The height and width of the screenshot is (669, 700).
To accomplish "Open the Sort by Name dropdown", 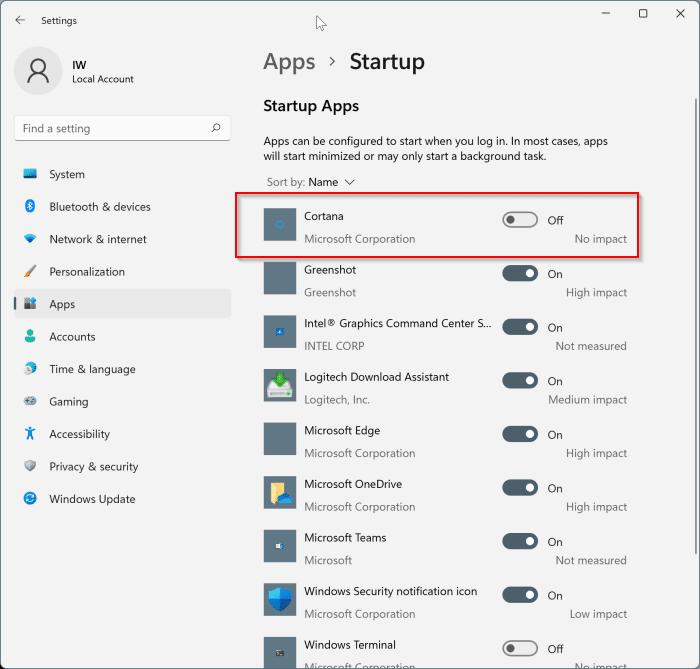I will 310,182.
